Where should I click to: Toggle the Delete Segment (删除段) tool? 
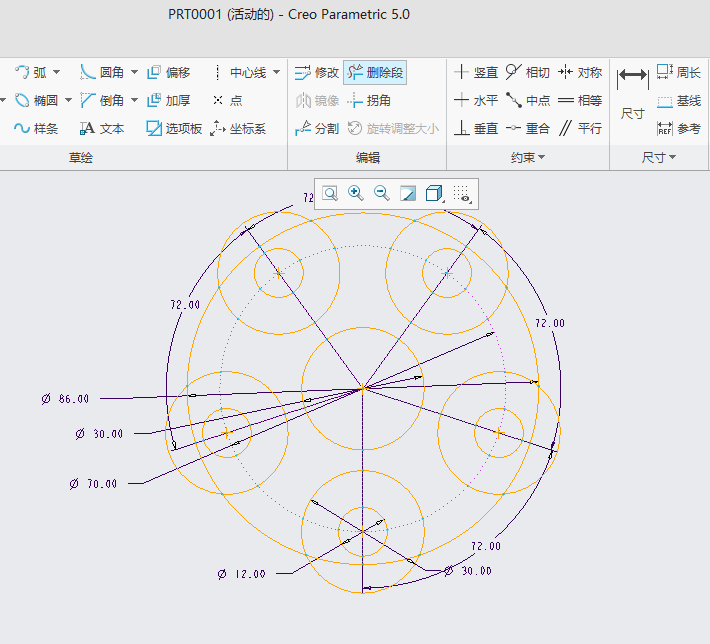coord(375,72)
